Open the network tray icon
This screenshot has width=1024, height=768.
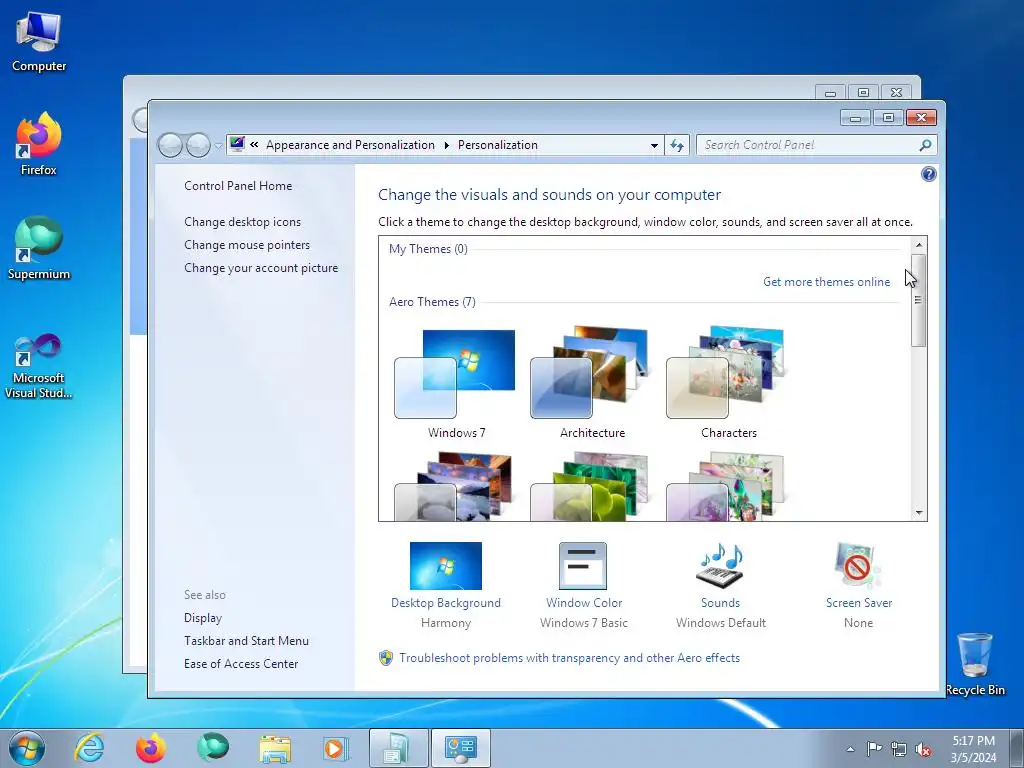[899, 749]
